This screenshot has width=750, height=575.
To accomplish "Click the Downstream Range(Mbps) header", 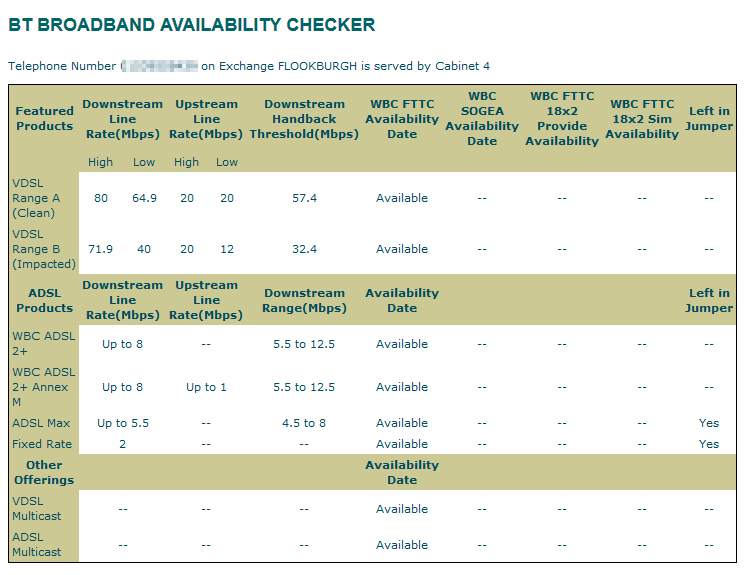I will pos(304,300).
